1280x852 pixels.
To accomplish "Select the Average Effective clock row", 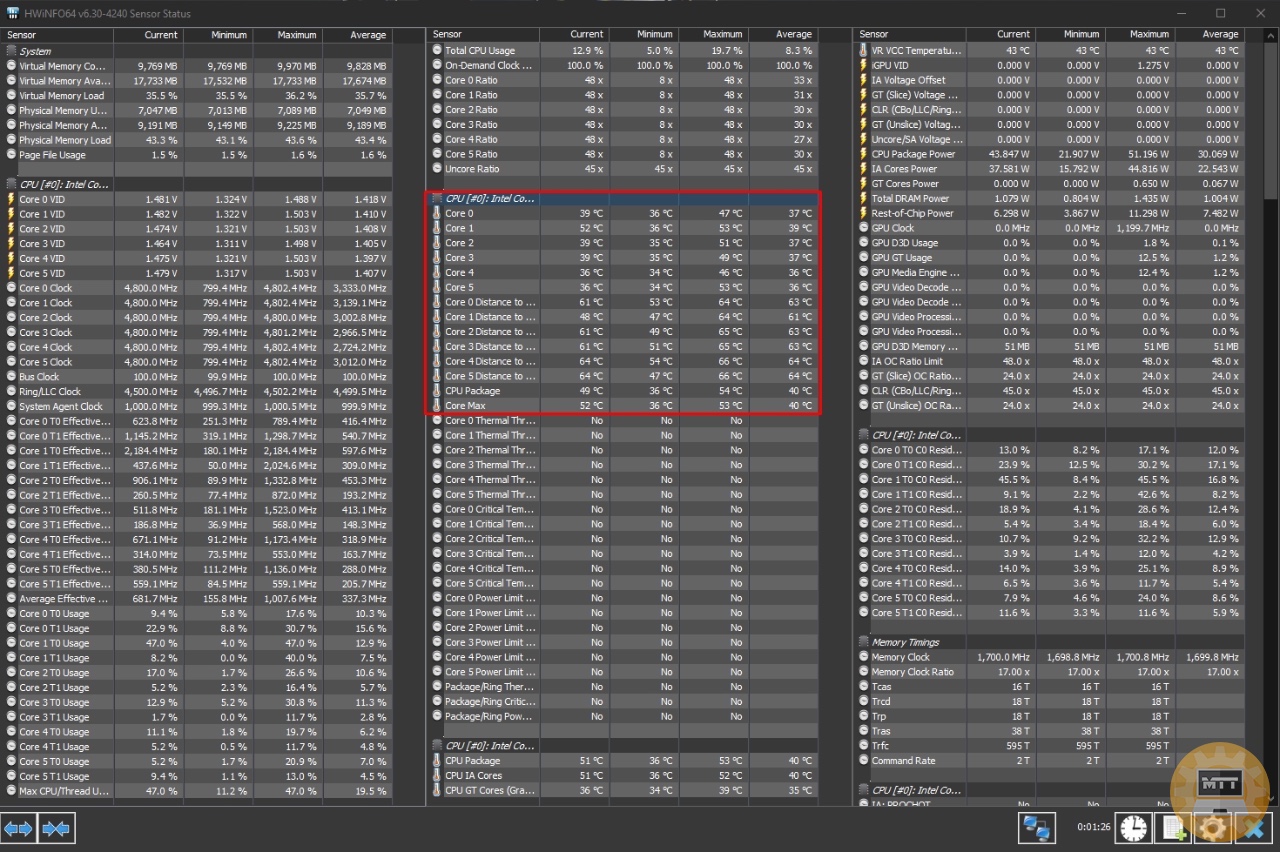I will coord(198,599).
